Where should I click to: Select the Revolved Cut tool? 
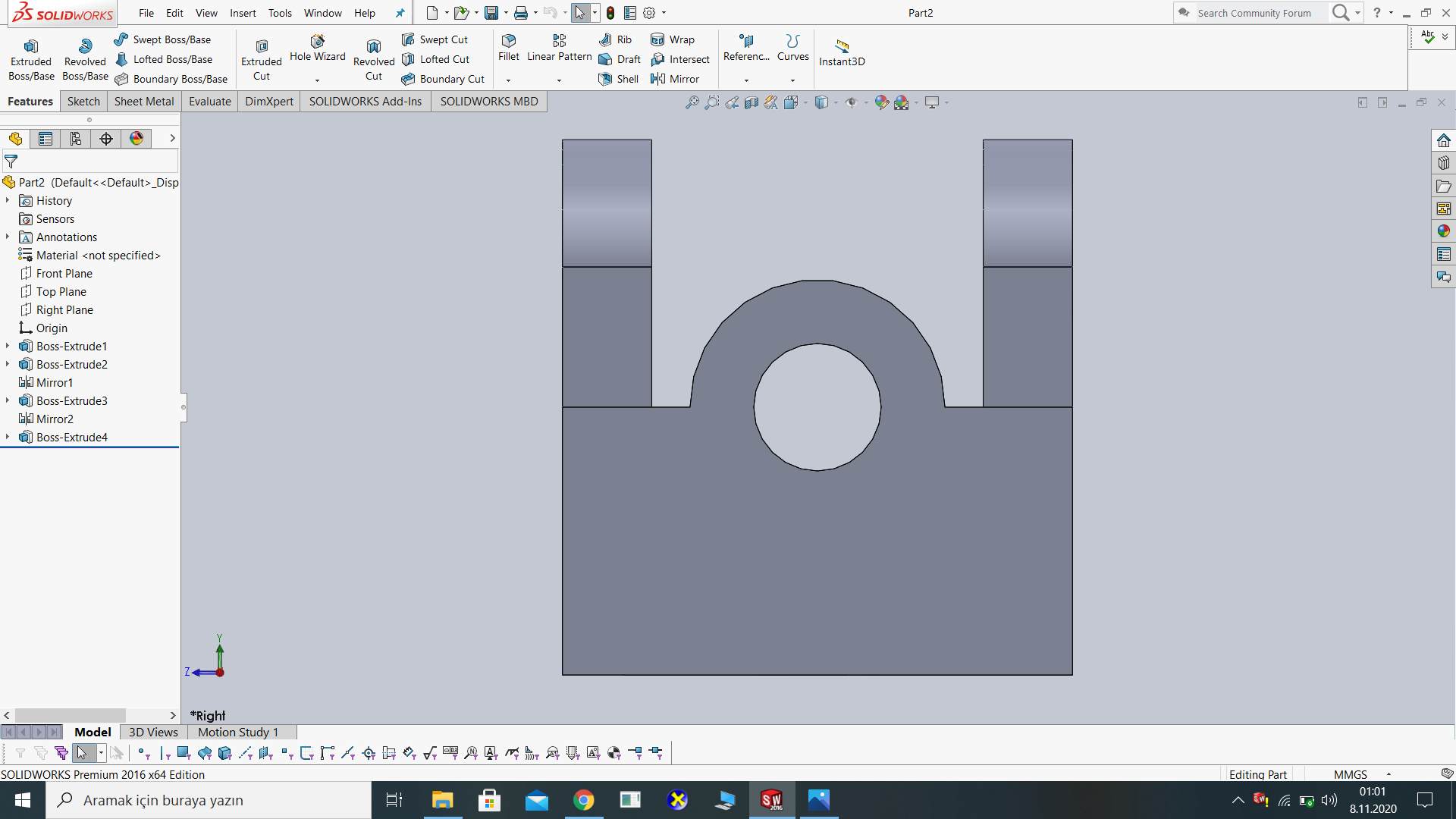[x=374, y=55]
